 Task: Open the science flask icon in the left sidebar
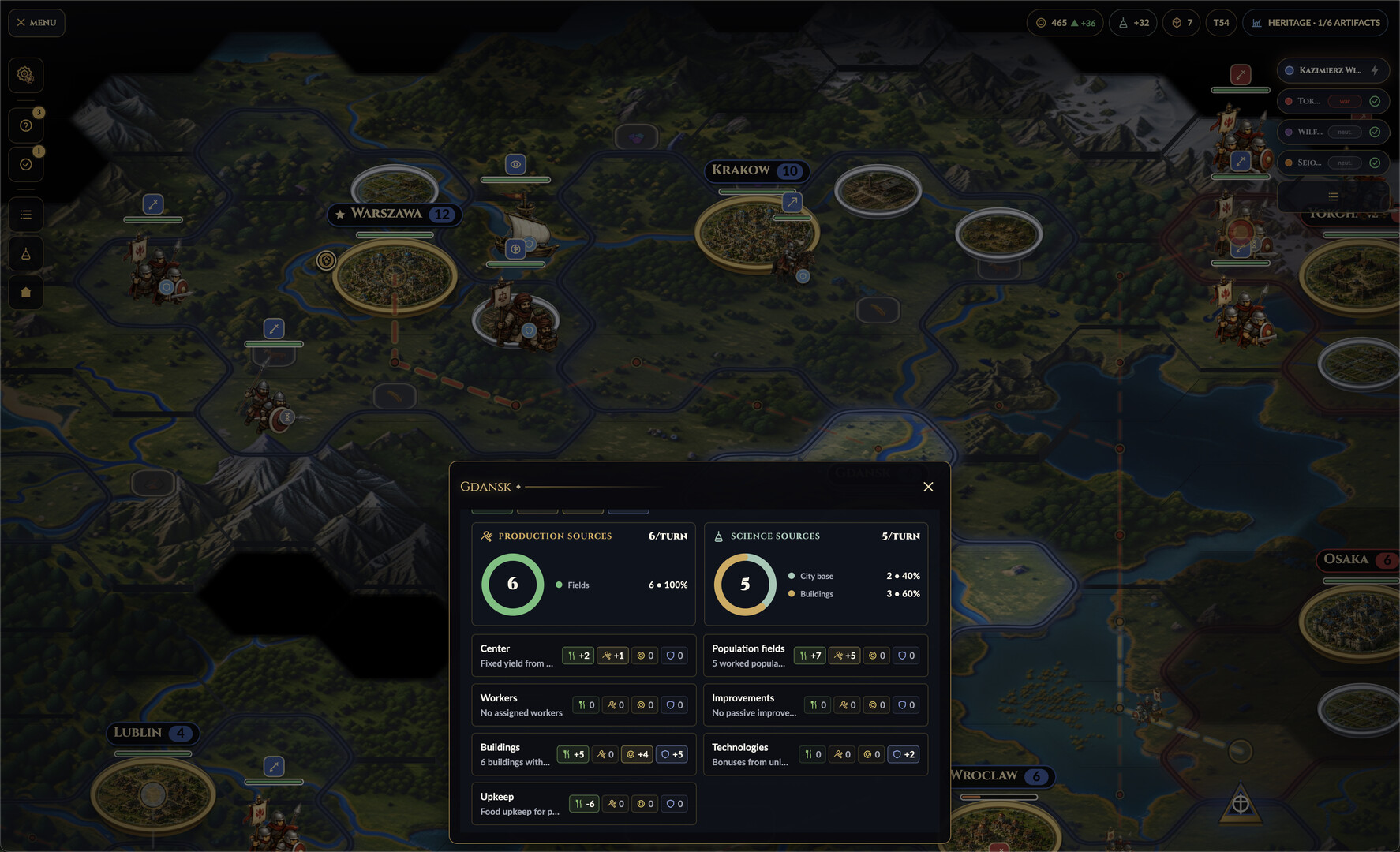[x=25, y=253]
